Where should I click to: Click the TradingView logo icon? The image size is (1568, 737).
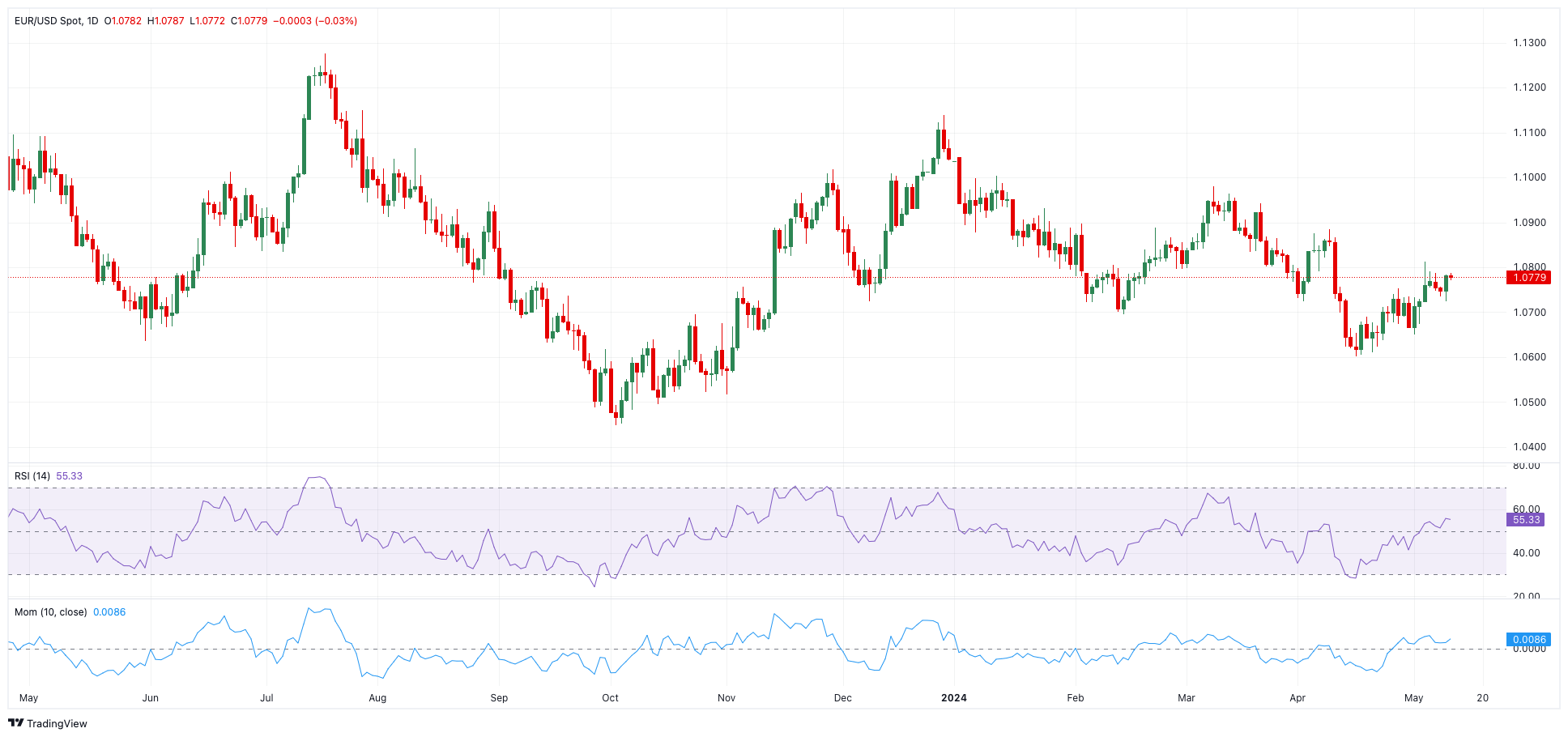tap(16, 723)
